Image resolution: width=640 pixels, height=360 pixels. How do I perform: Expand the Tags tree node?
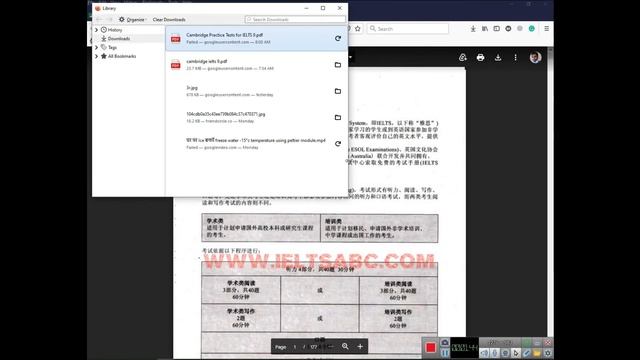point(97,47)
